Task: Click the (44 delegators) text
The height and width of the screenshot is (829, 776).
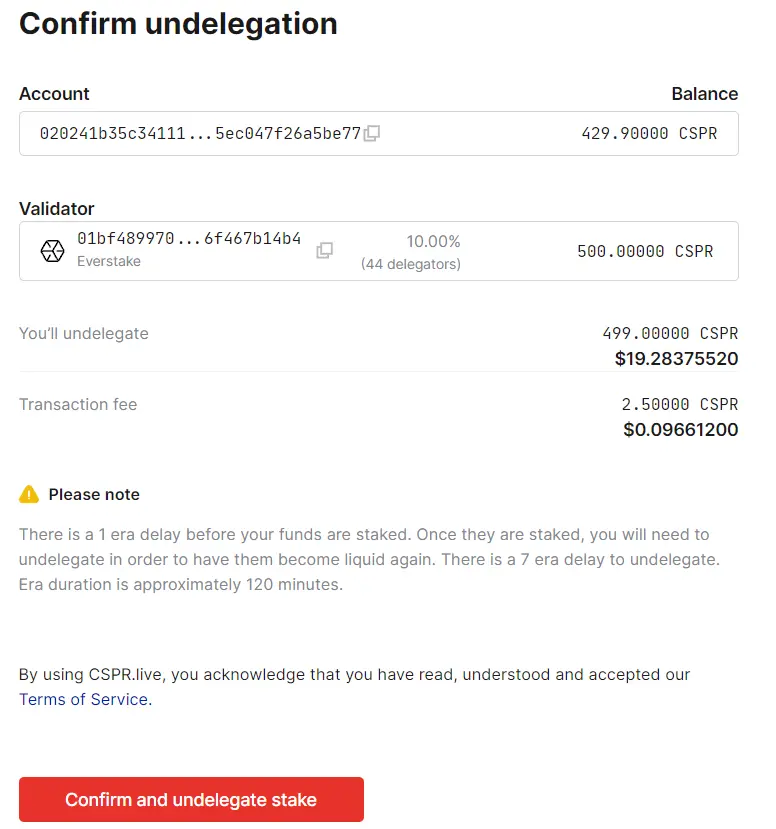Action: [x=410, y=264]
